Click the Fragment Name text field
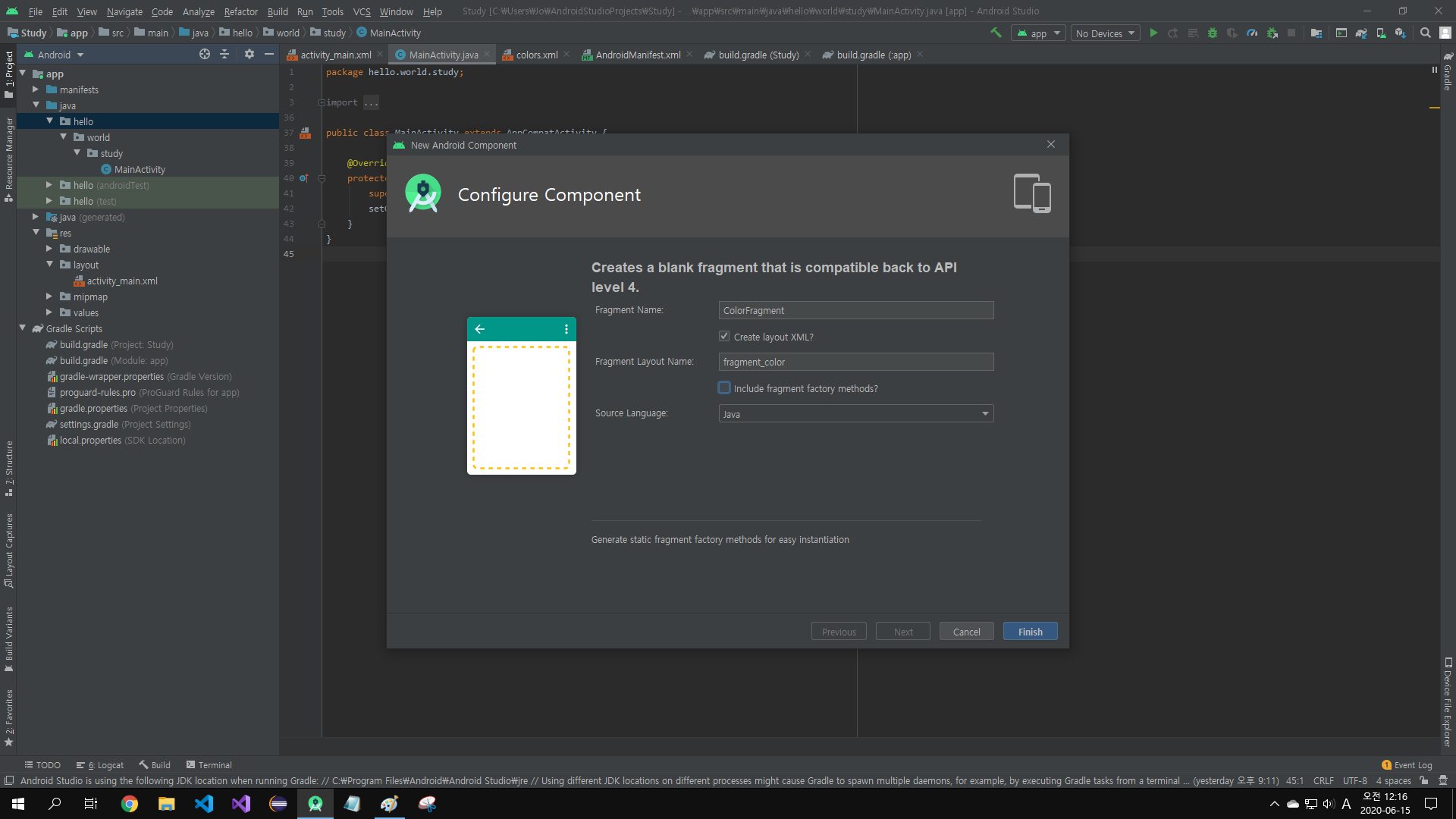This screenshot has width=1456, height=819. [x=855, y=310]
